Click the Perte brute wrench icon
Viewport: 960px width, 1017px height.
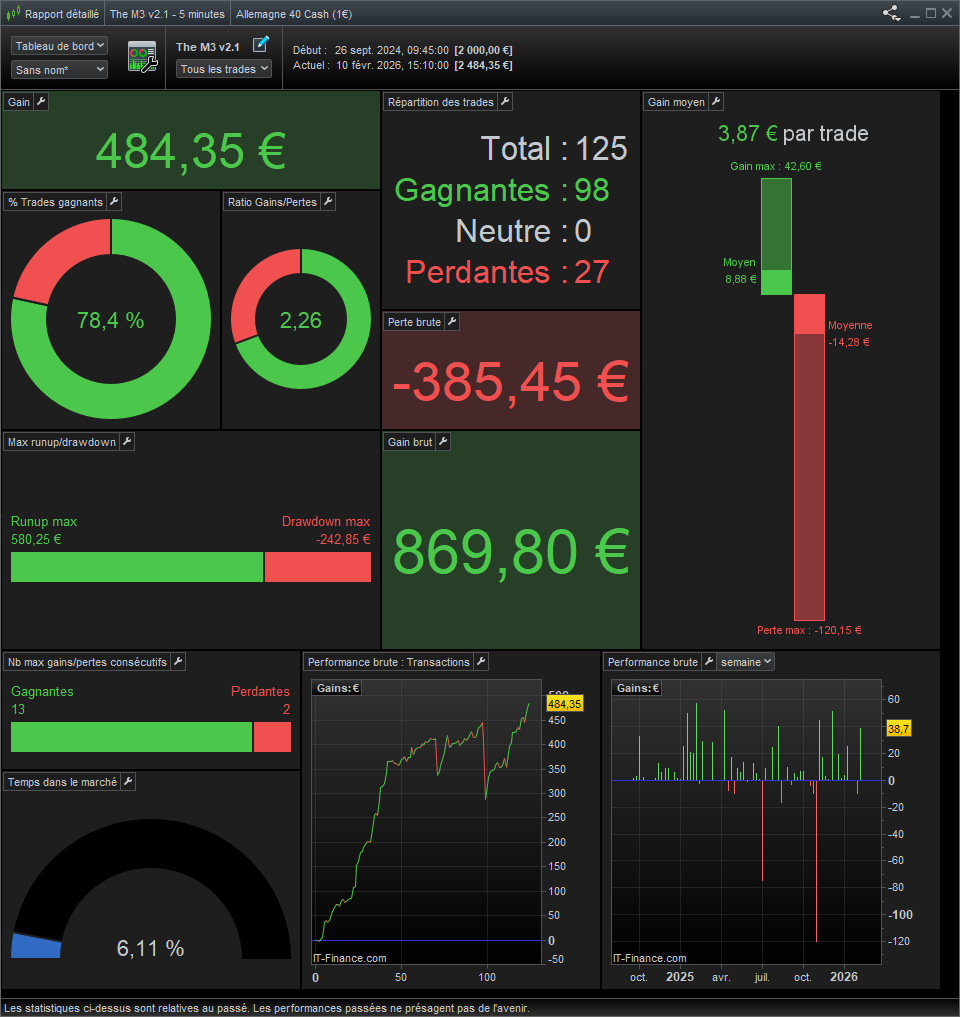451,321
